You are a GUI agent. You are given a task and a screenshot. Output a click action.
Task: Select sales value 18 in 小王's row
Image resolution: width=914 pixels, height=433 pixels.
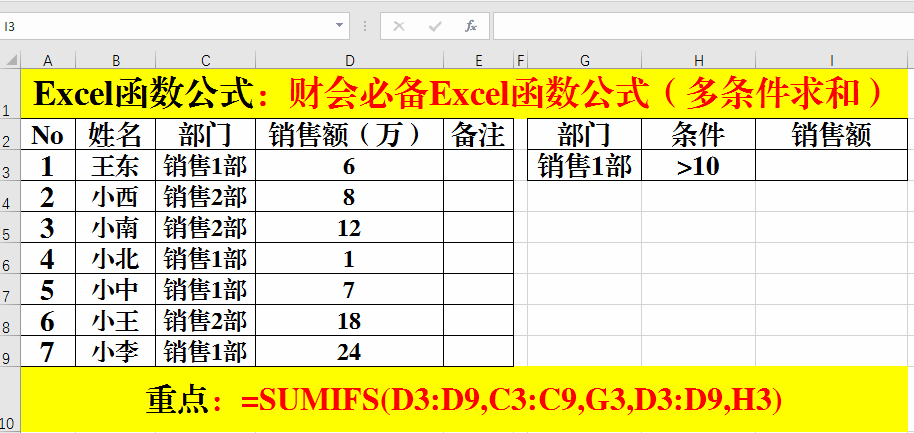pyautogui.click(x=349, y=320)
